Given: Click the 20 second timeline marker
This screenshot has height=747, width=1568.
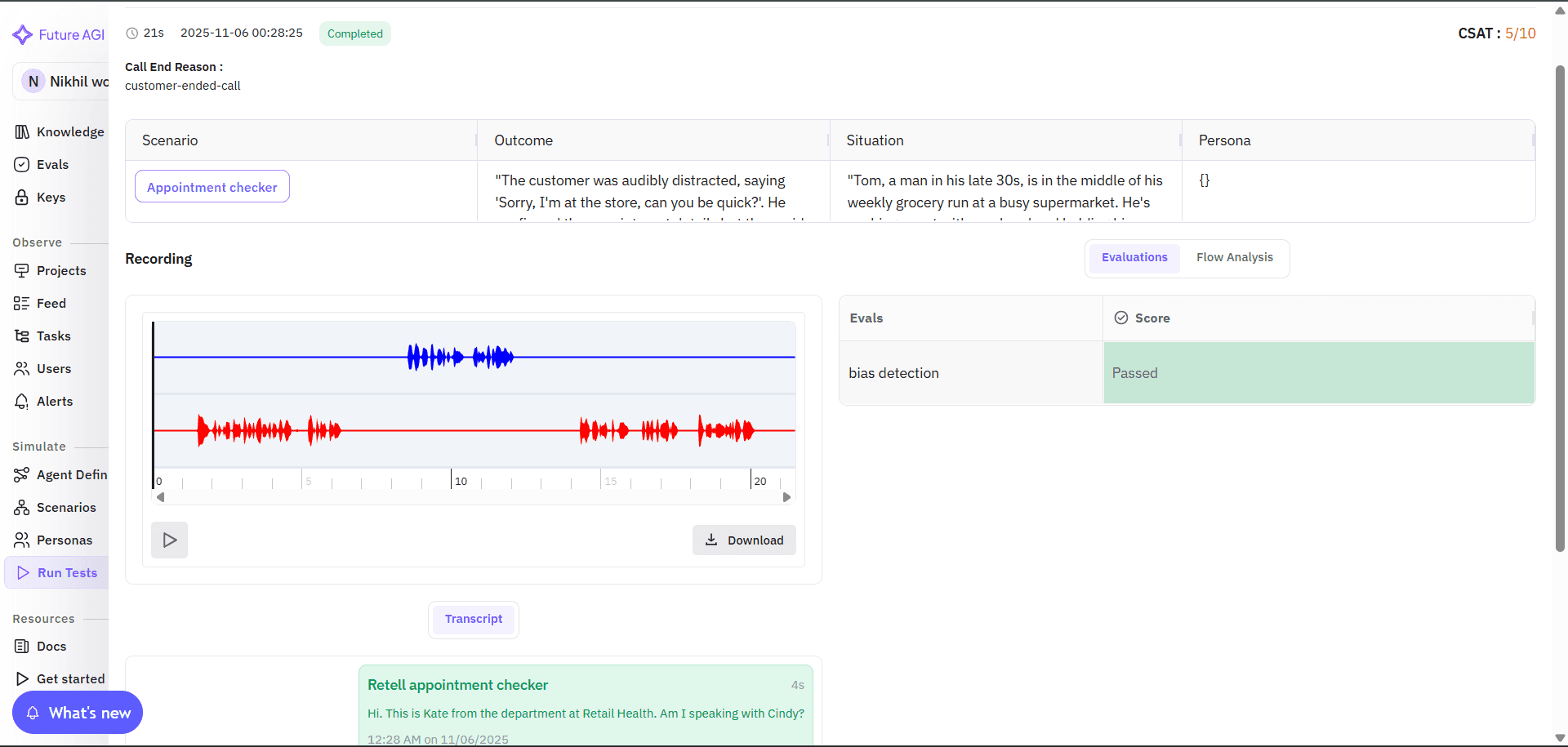Looking at the screenshot, I should coord(760,481).
